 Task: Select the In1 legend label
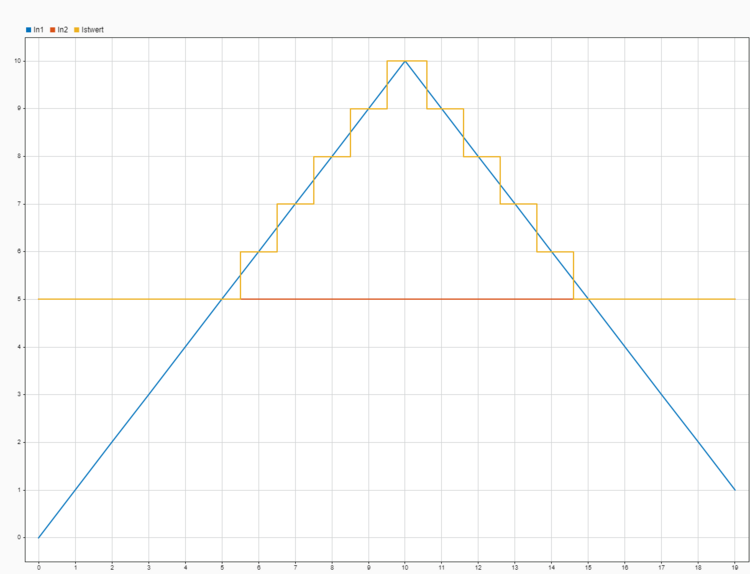[x=38, y=30]
